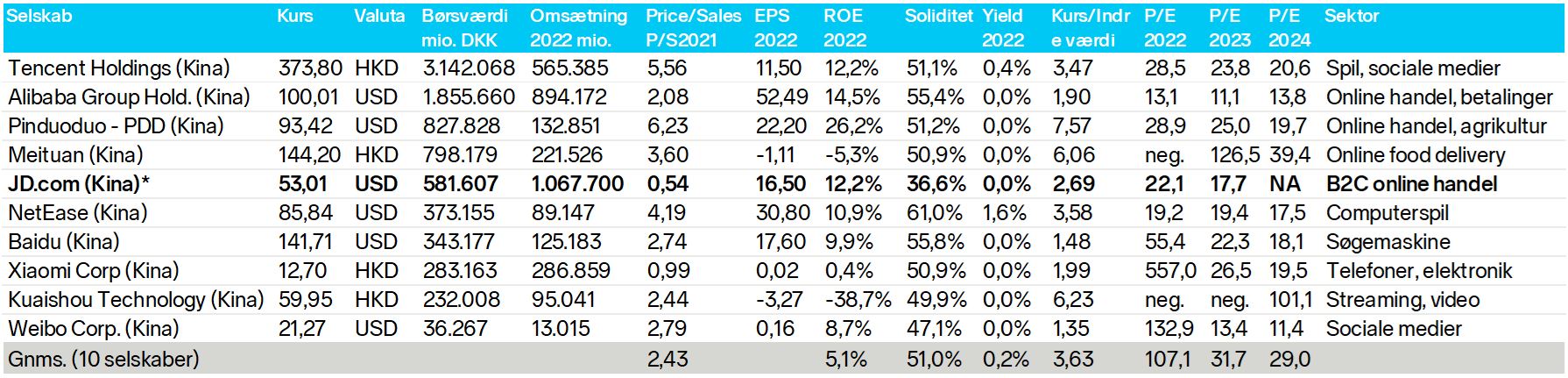Click the Omsætning 2022 mio. header
The height and width of the screenshot is (378, 1568).
(x=579, y=28)
